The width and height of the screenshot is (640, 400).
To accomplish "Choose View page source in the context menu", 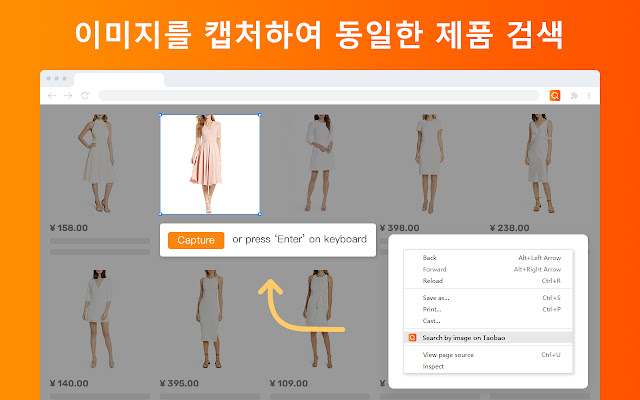I will point(488,355).
